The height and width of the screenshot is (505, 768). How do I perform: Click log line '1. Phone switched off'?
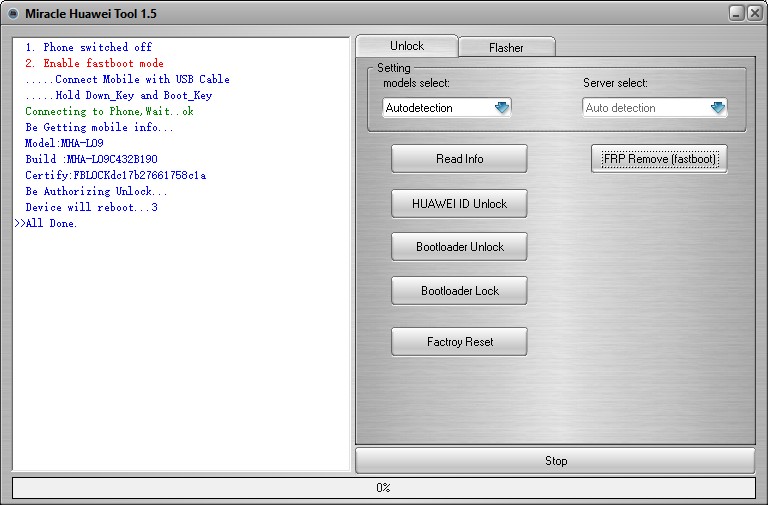pos(89,47)
